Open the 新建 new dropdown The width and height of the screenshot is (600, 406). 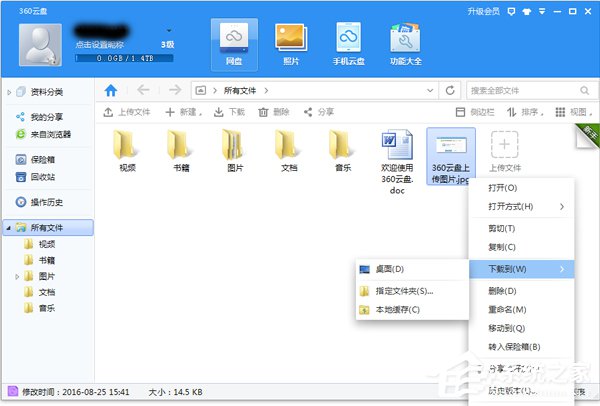tap(183, 112)
